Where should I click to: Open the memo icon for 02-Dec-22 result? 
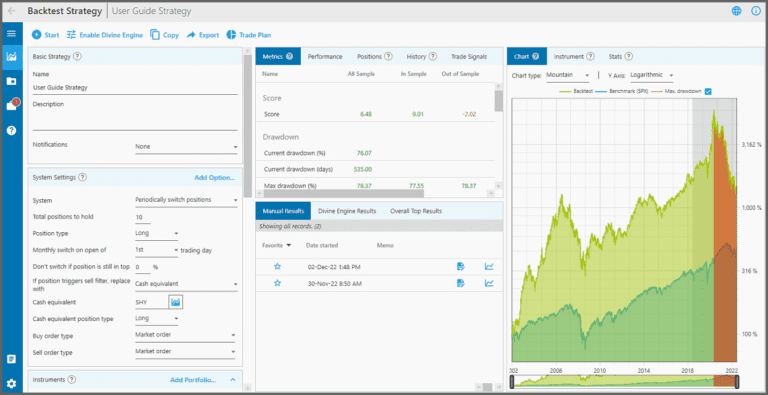[x=460, y=267]
